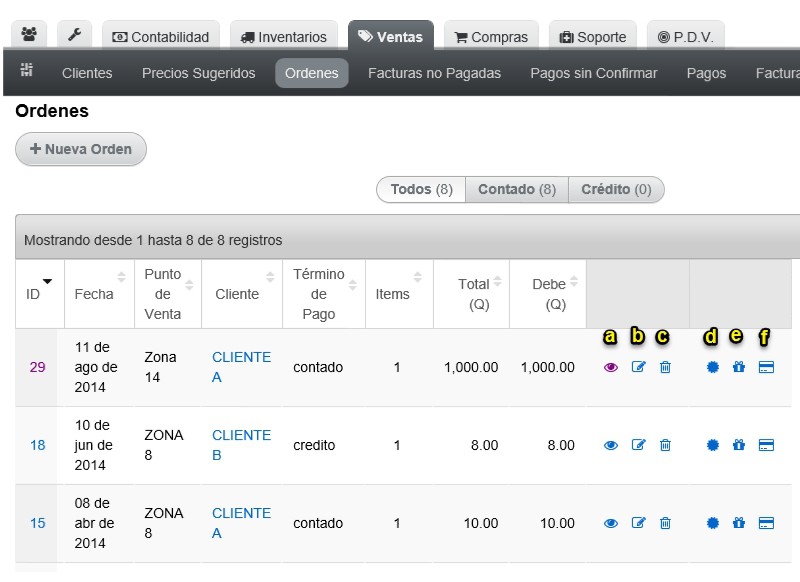Open the Soporte tab
This screenshot has width=800, height=582.
[x=593, y=37]
